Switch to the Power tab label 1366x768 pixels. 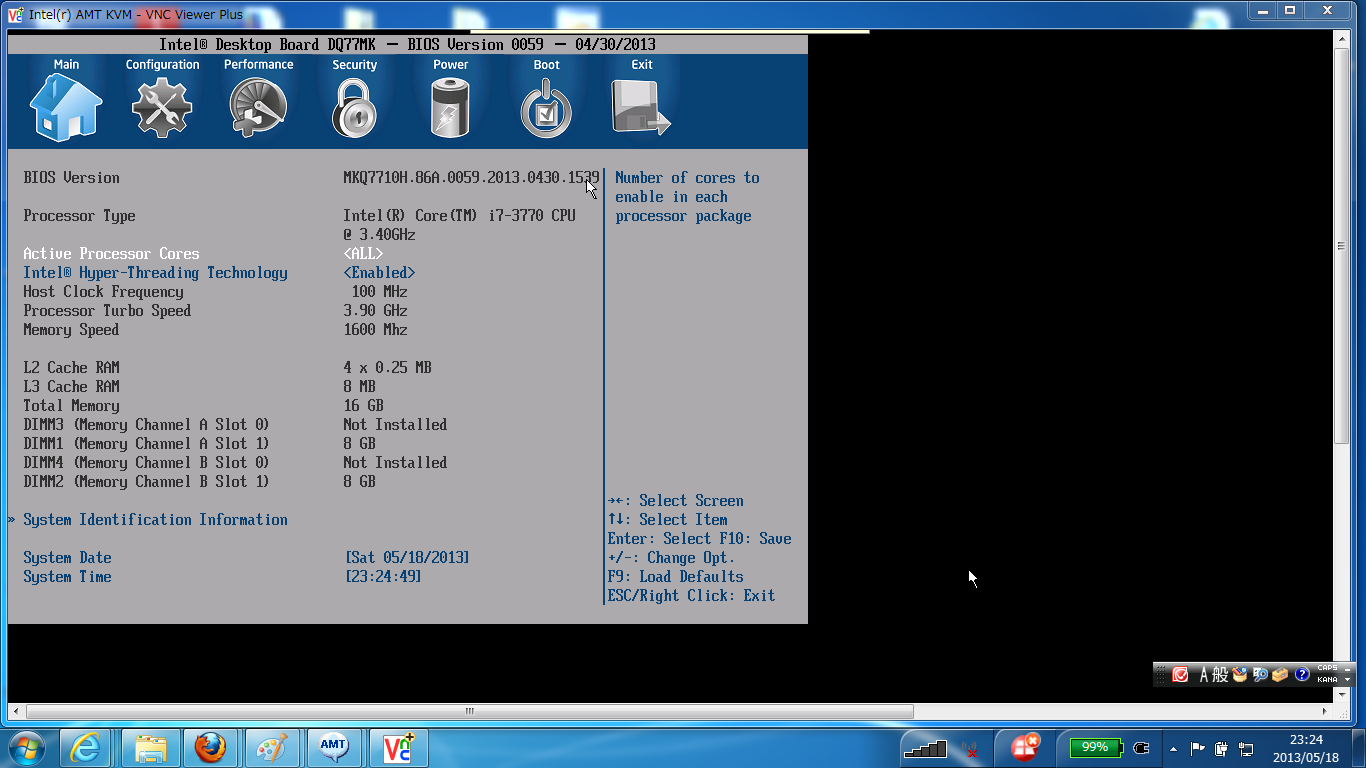(450, 65)
